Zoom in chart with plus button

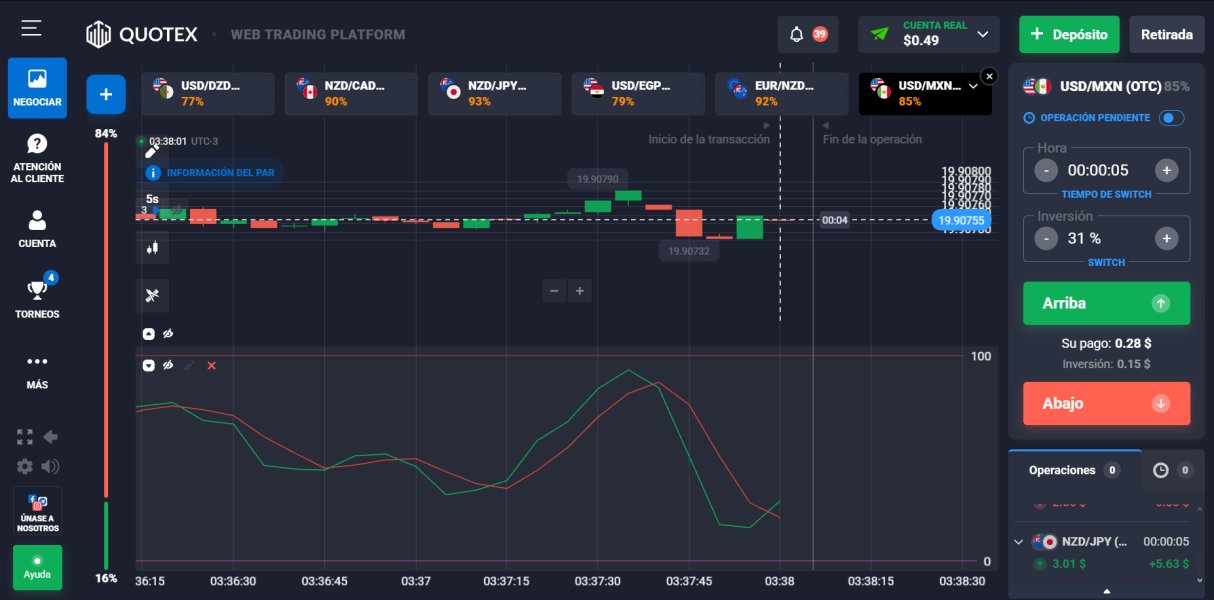tap(580, 291)
